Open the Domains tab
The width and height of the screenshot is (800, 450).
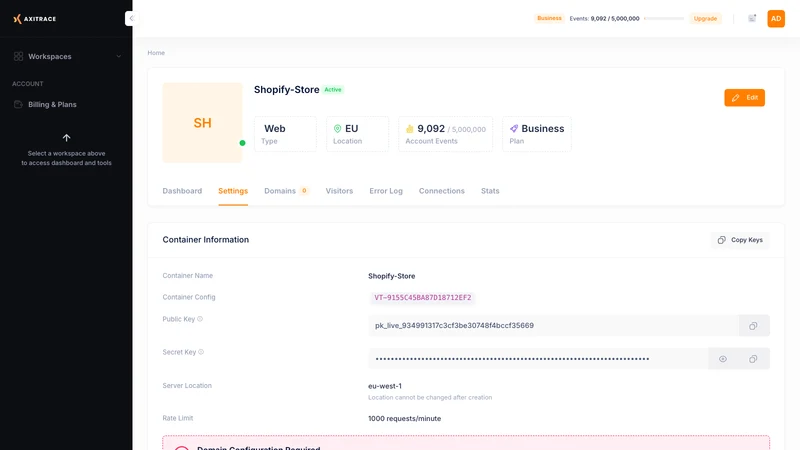(x=280, y=191)
